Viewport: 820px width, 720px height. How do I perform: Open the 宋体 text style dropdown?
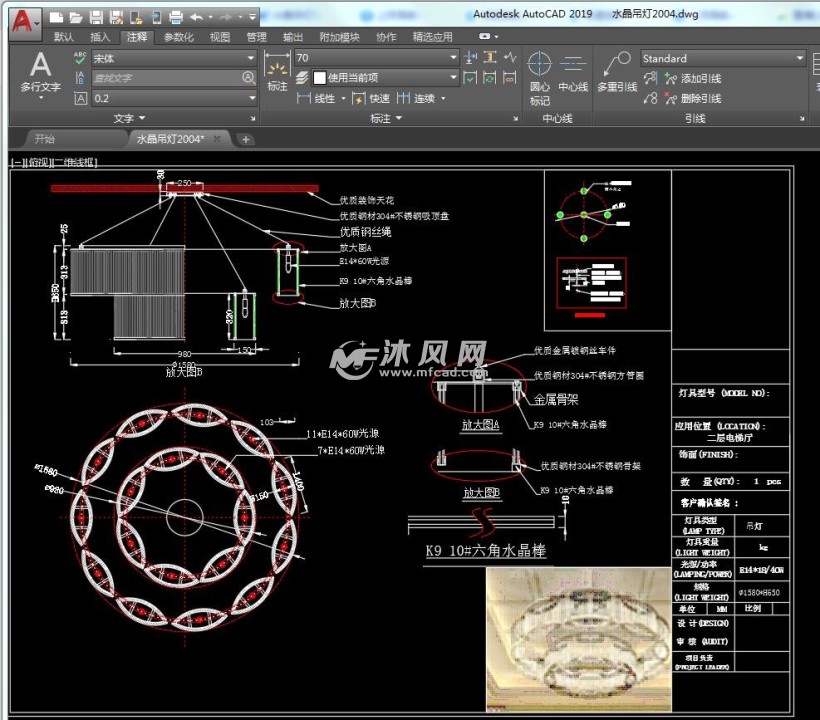coord(250,58)
